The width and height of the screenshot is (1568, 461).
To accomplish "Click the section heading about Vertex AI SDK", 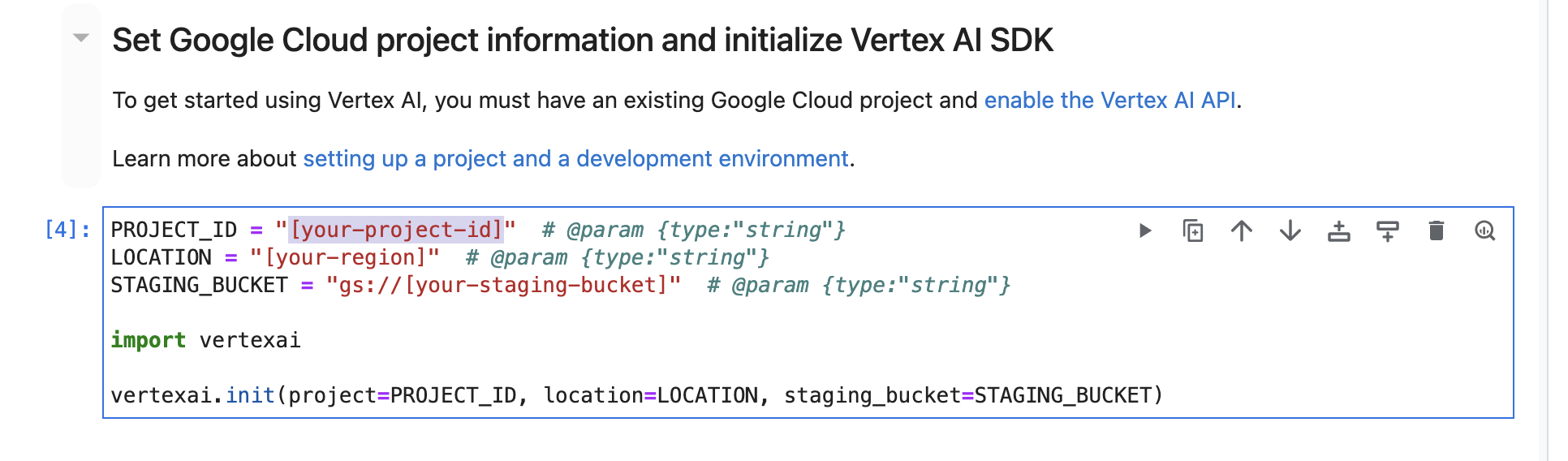I will 583,40.
